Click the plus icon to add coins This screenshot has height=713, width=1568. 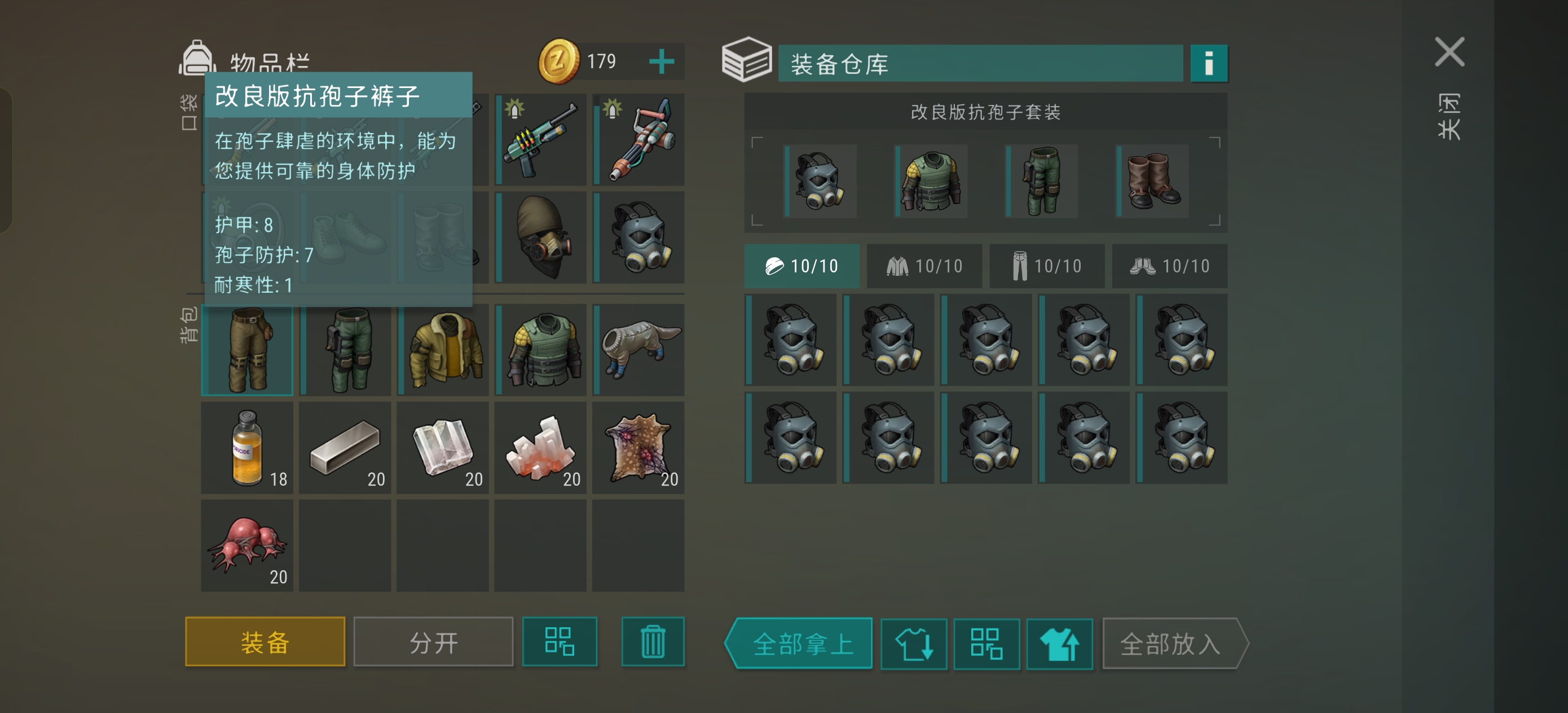pyautogui.click(x=661, y=61)
